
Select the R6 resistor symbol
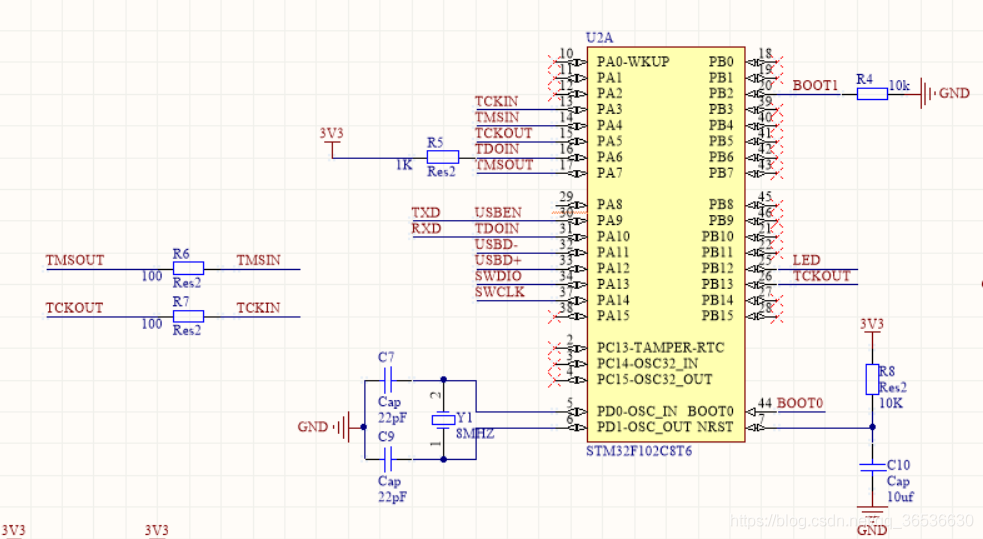coord(188,268)
